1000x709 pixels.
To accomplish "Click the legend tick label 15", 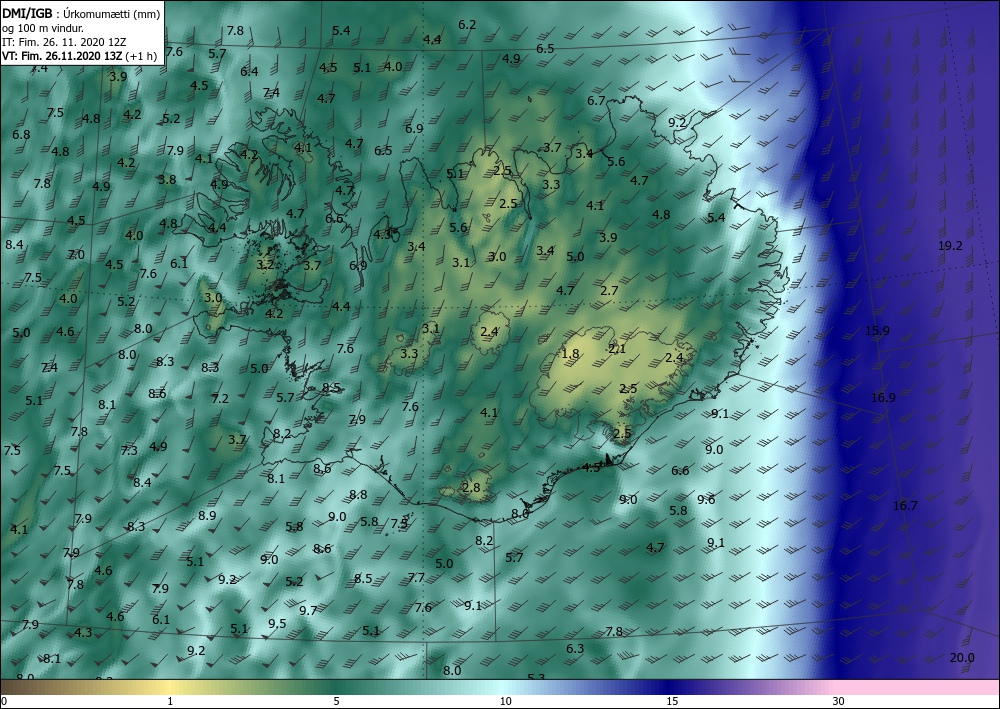I will click(672, 702).
